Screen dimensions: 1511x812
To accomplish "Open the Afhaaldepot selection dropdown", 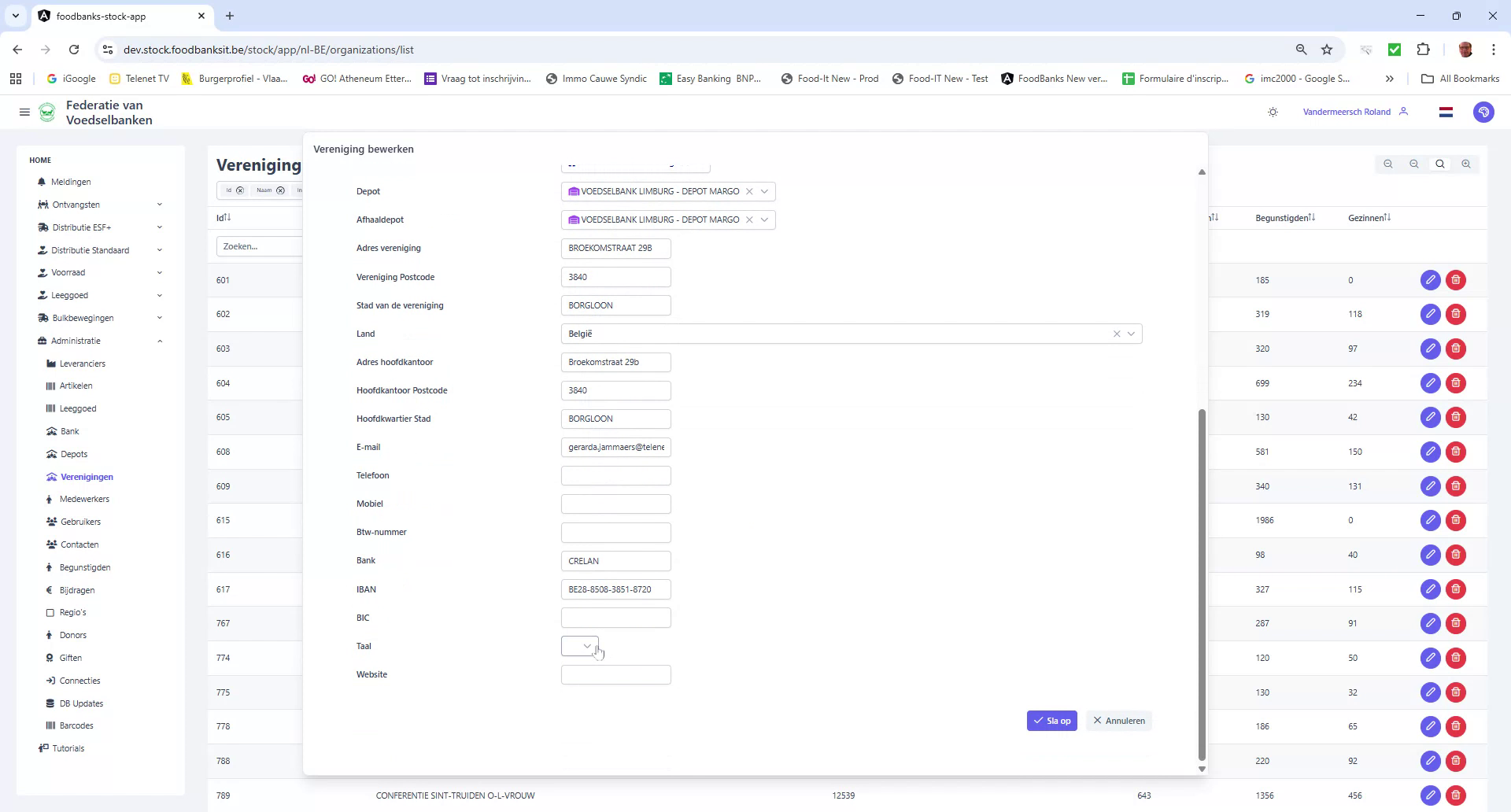I will coord(764,220).
